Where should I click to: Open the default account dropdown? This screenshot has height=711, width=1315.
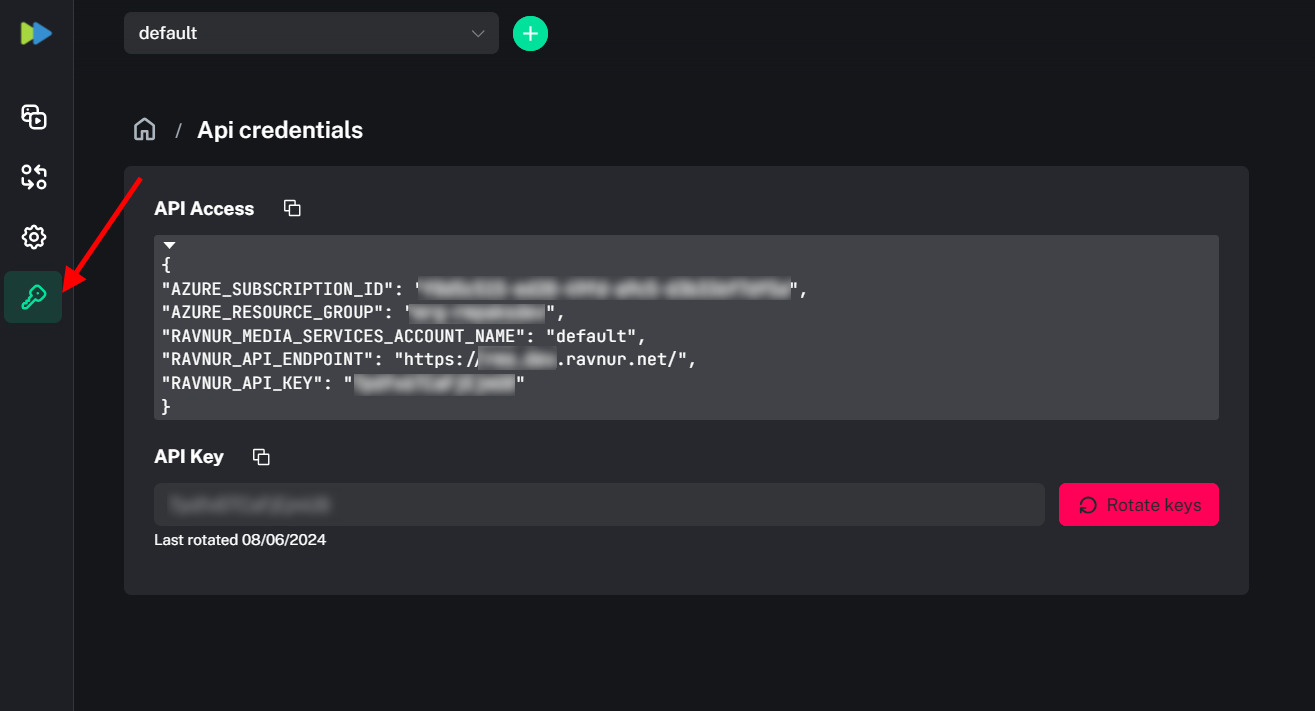click(x=311, y=33)
